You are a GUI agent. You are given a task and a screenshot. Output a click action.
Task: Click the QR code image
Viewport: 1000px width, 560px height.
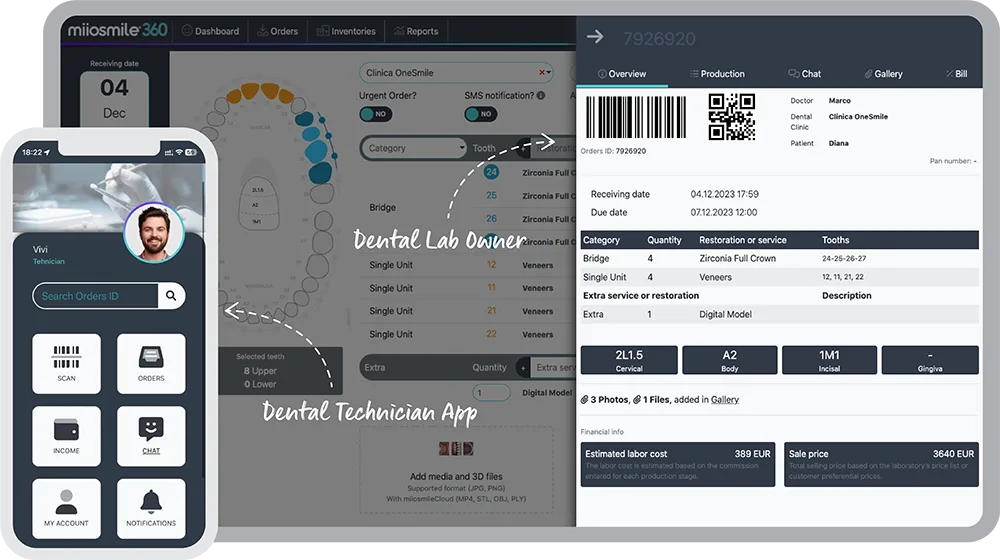[x=731, y=117]
